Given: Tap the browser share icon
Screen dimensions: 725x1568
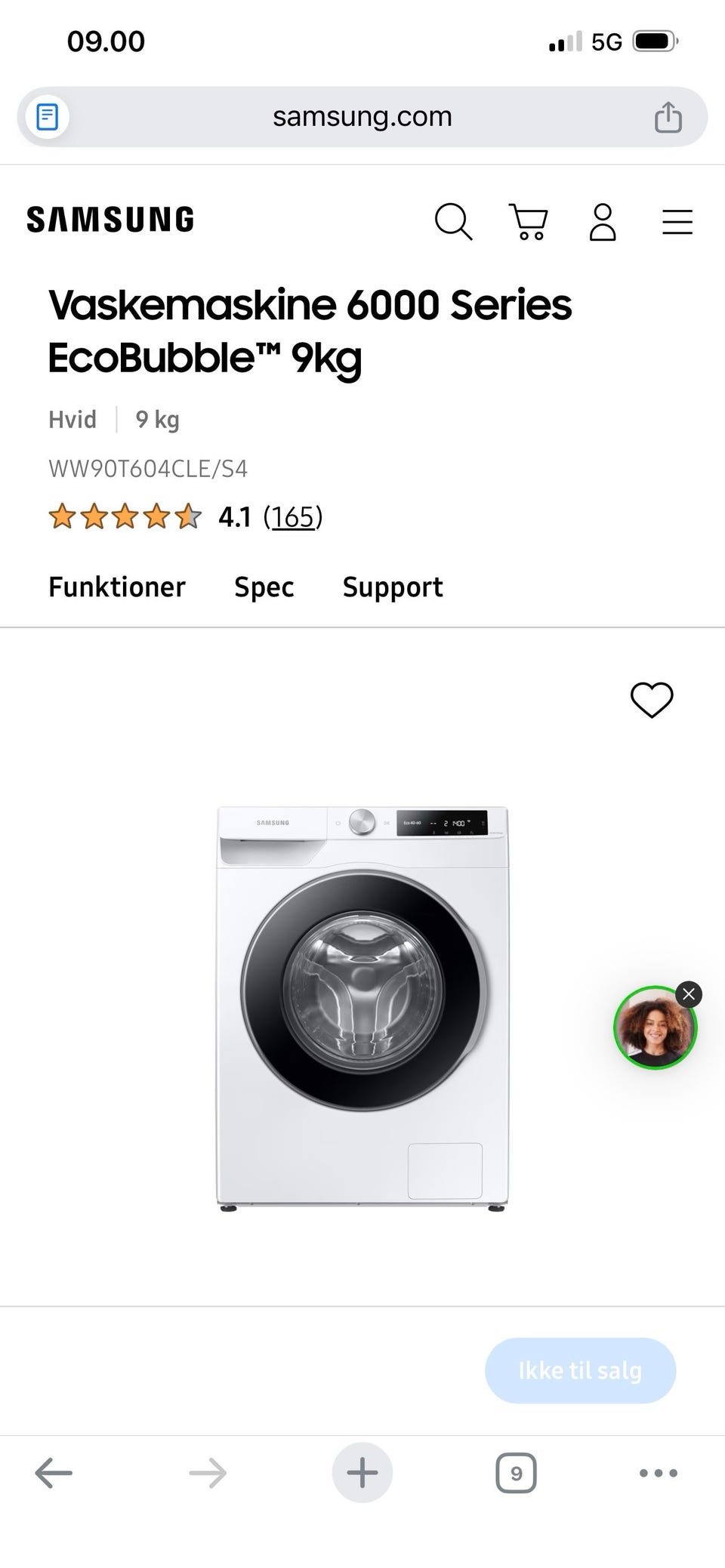Looking at the screenshot, I should click(x=668, y=118).
